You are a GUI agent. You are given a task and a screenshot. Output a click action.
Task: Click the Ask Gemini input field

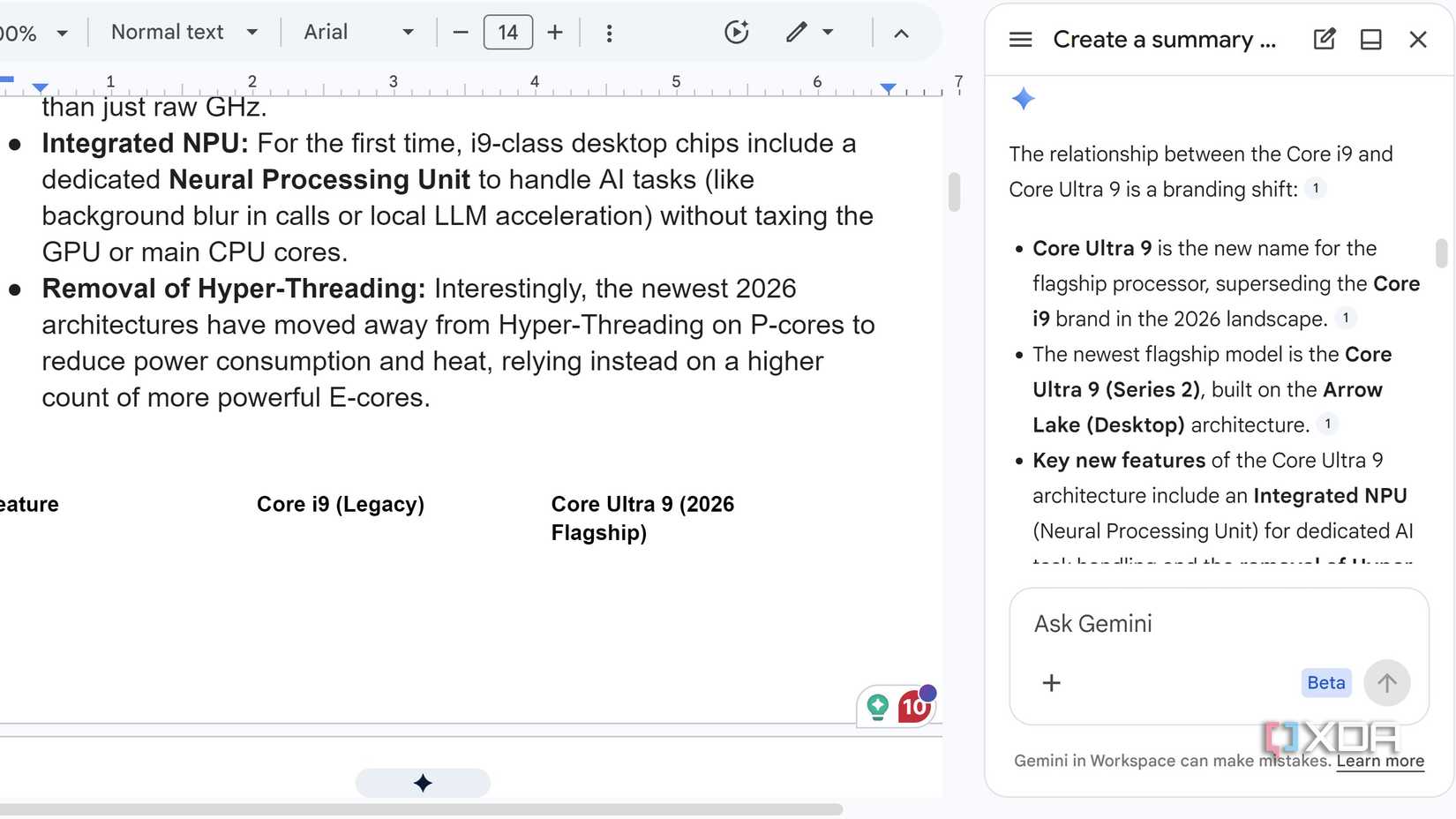(x=1218, y=624)
